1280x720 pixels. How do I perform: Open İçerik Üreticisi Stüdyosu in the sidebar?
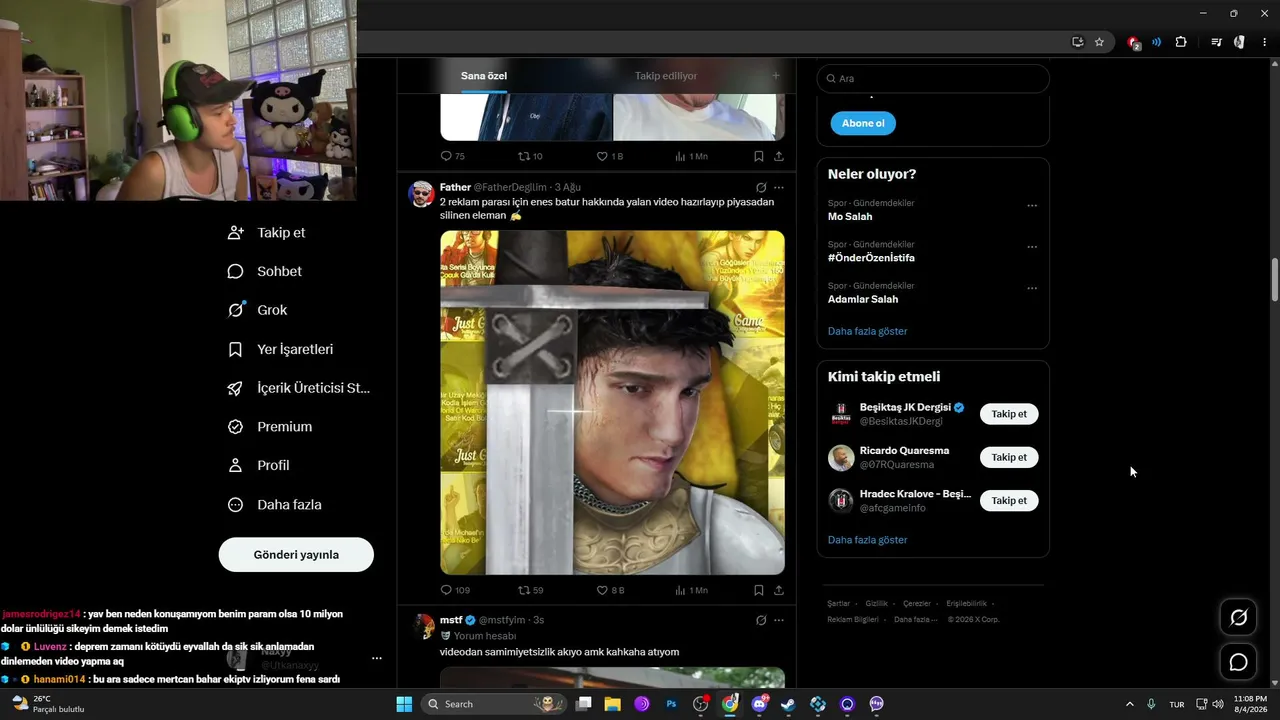(299, 388)
